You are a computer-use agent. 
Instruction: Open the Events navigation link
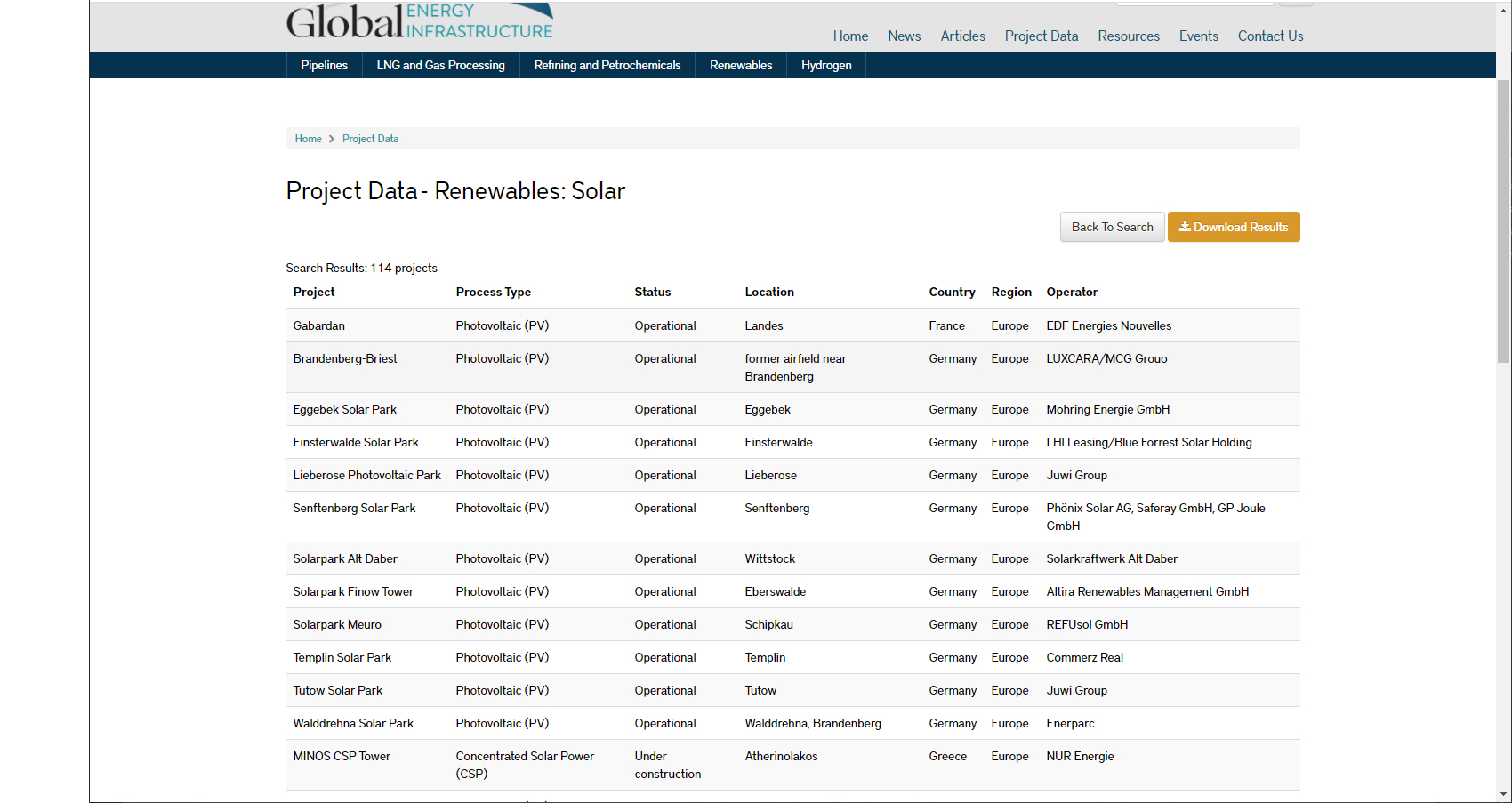coord(1199,36)
